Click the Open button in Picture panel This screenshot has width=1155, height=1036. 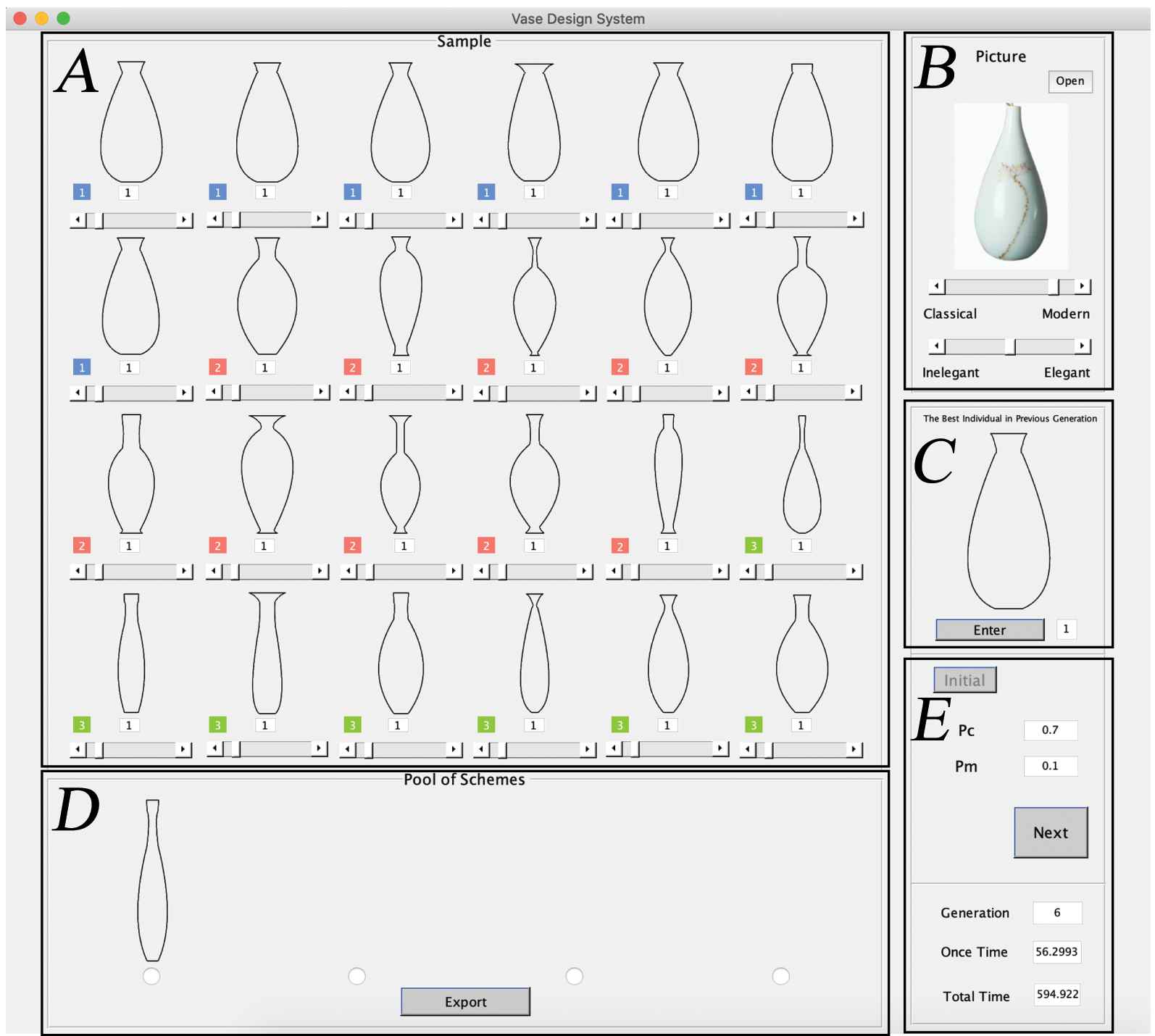[1069, 81]
